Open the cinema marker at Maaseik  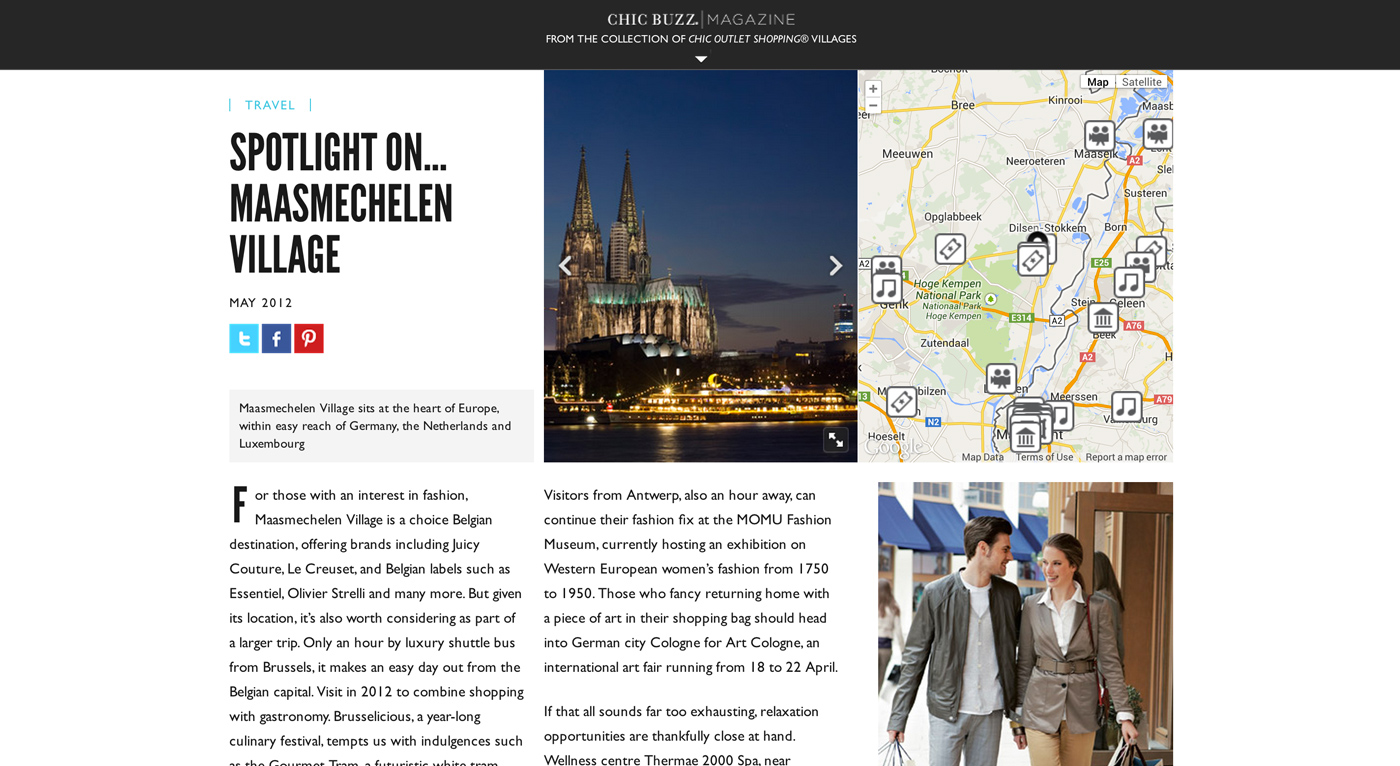1100,136
